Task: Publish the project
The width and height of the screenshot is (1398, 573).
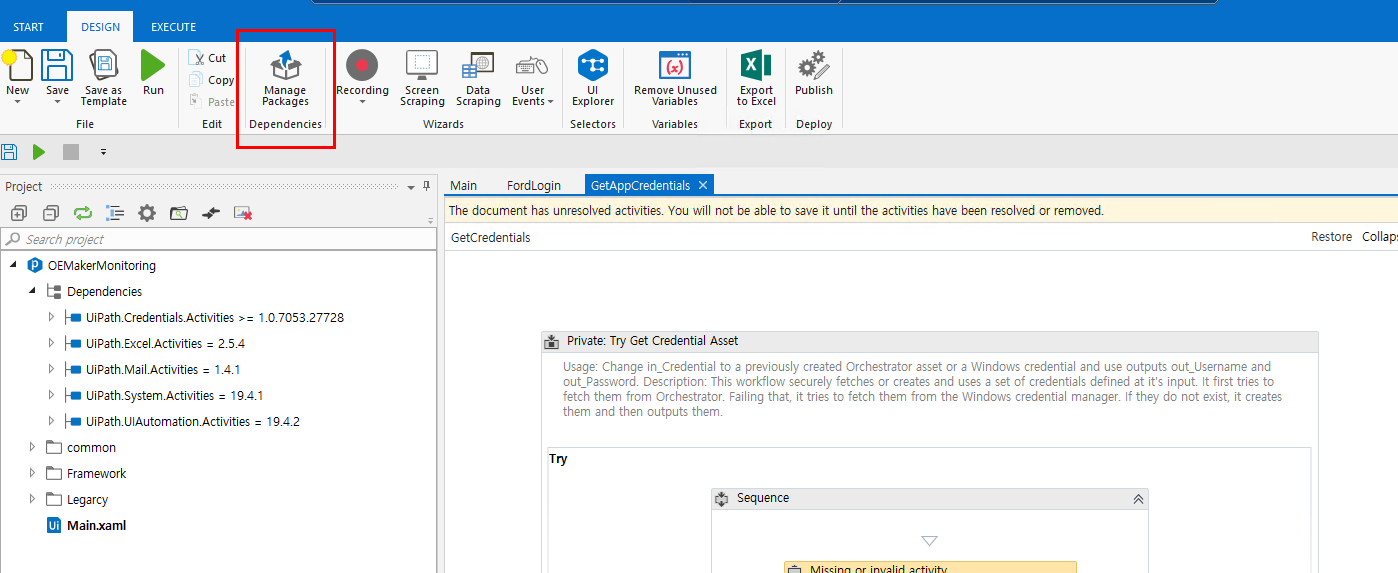Action: 814,73
